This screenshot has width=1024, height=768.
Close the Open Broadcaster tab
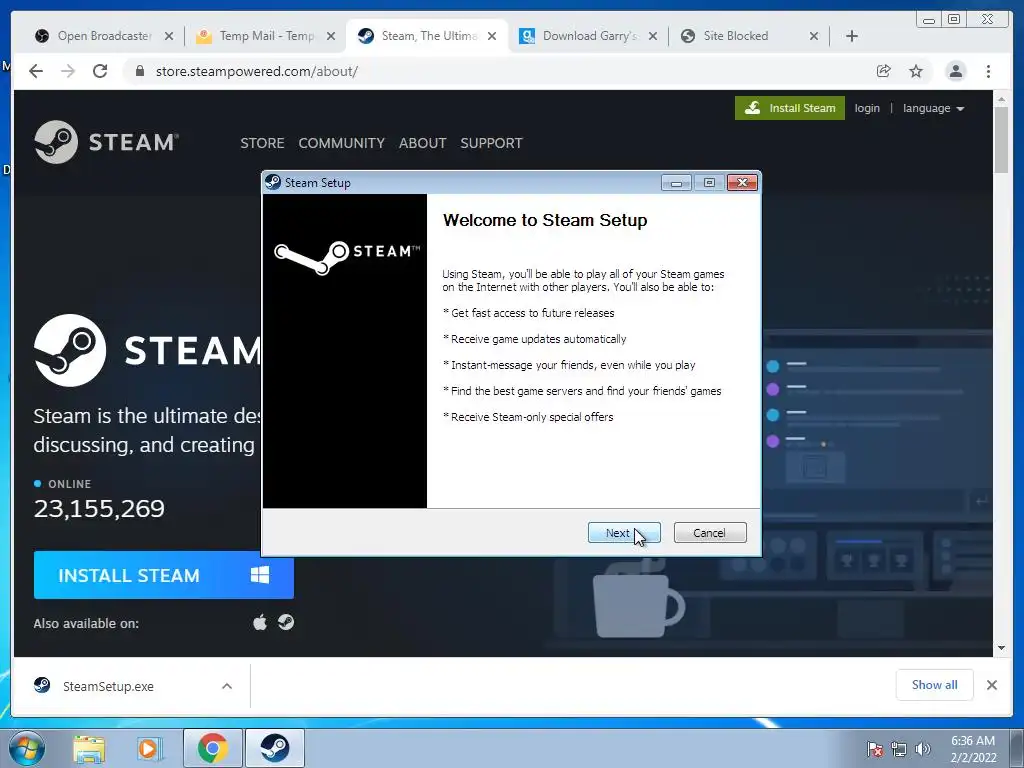[169, 36]
